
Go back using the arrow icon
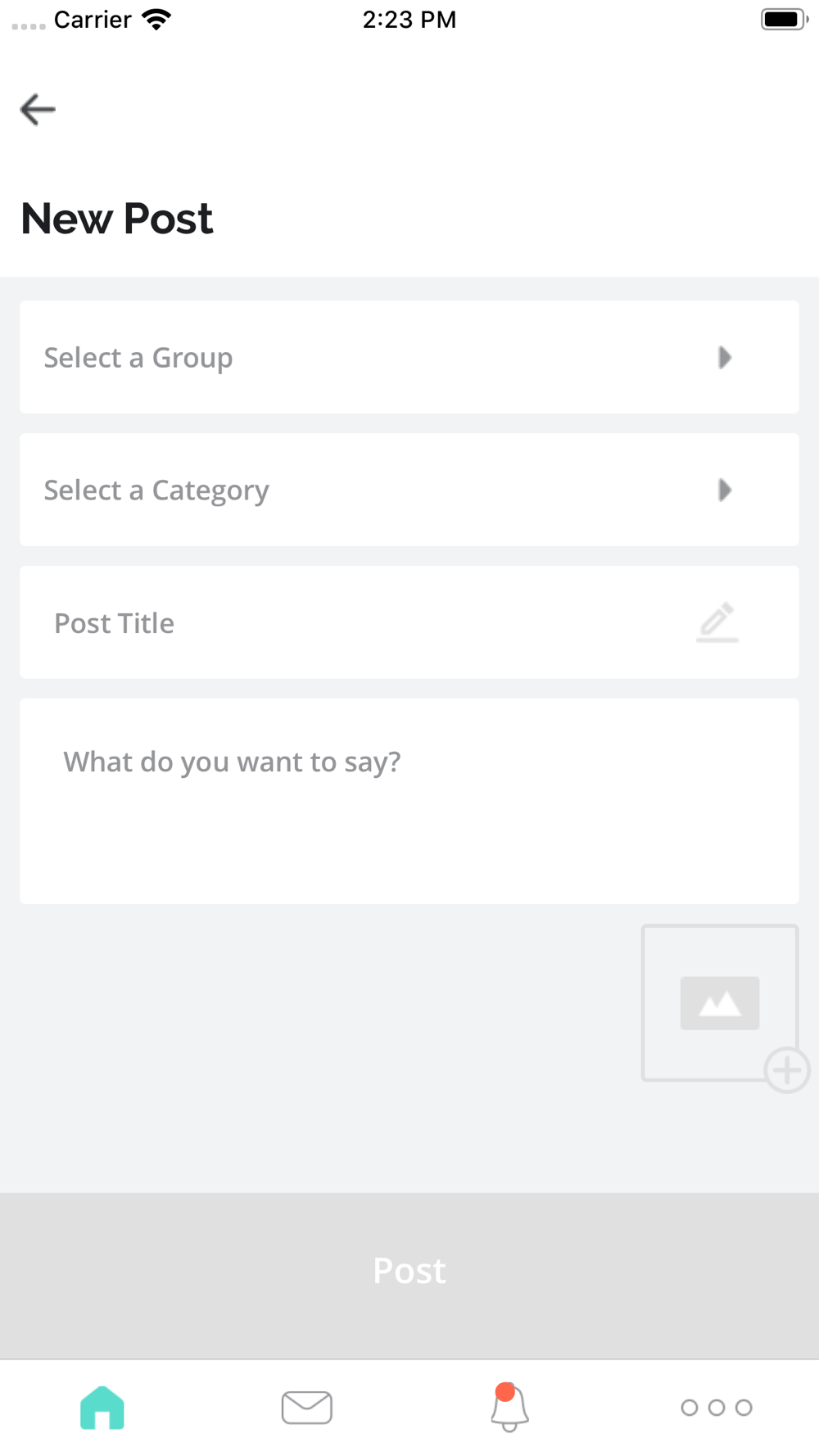coord(38,110)
